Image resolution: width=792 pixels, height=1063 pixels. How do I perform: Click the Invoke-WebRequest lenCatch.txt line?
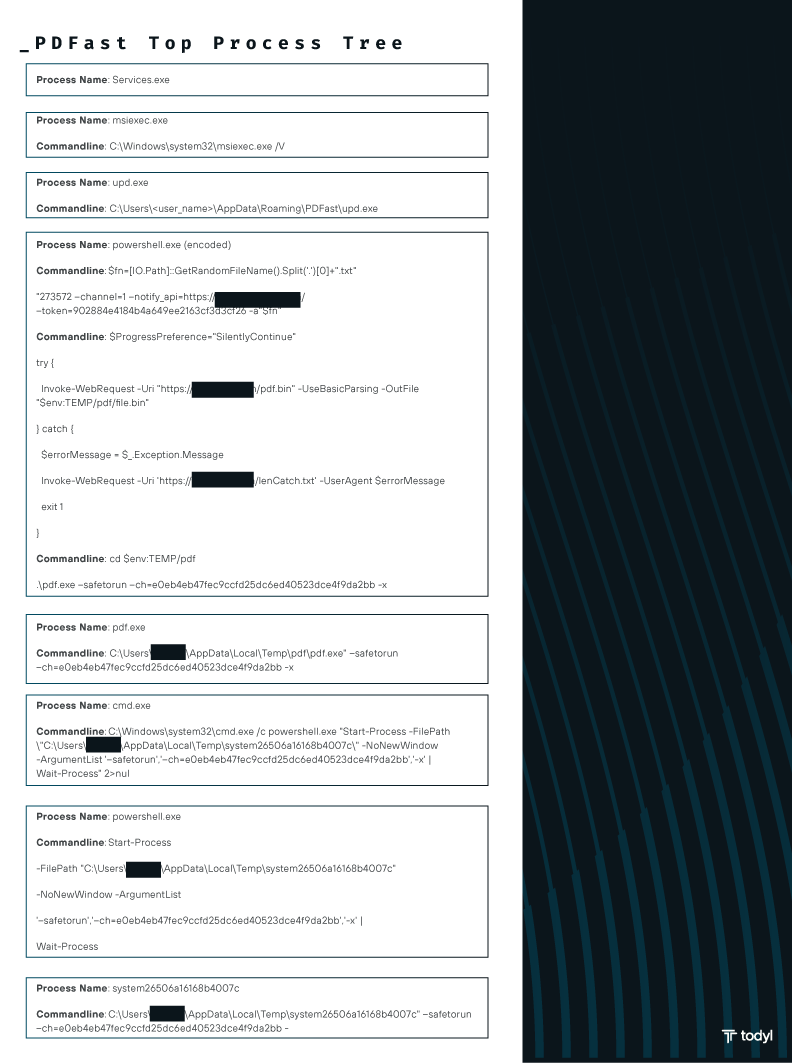pyautogui.click(x=243, y=481)
